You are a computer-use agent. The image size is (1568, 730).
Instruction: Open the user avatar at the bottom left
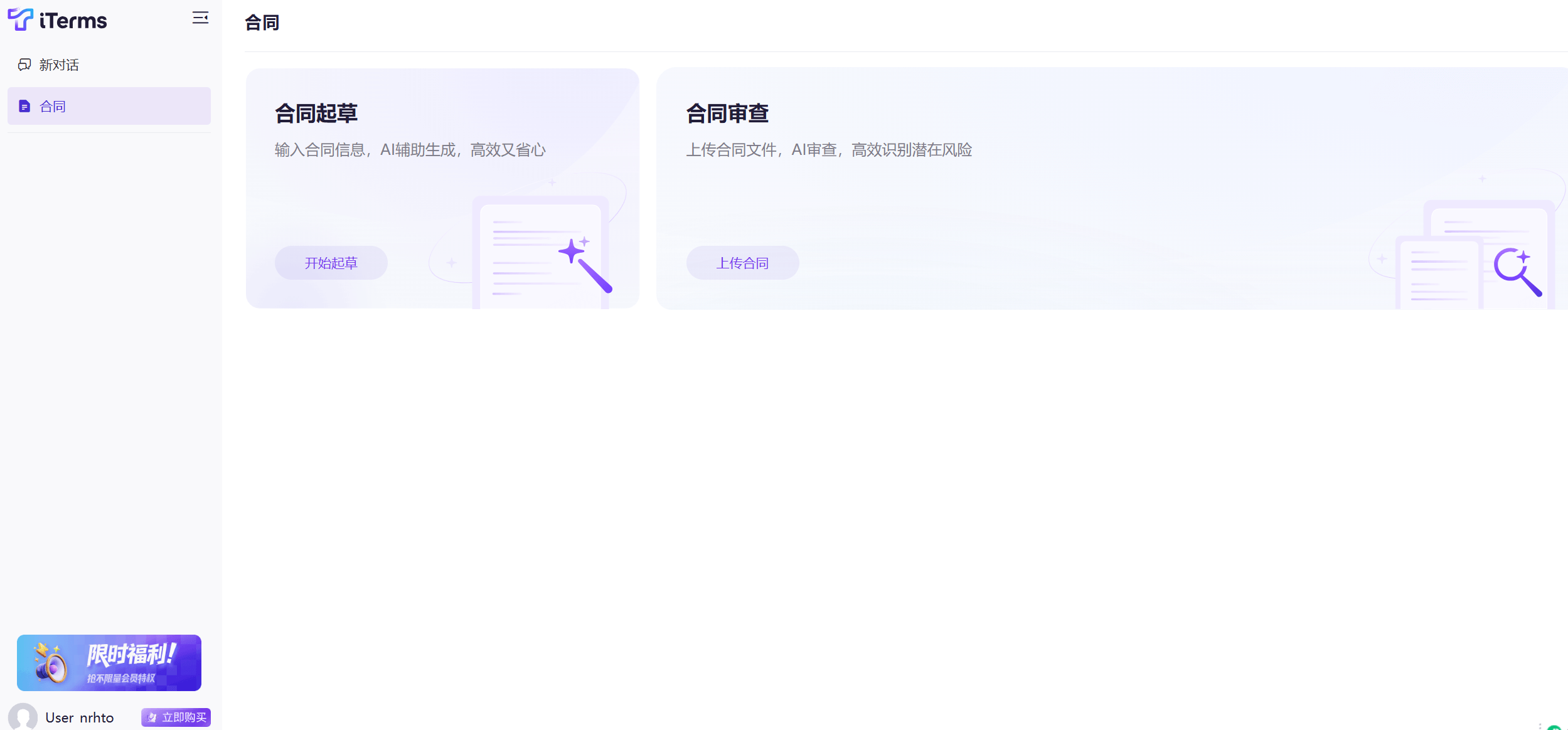tap(23, 717)
